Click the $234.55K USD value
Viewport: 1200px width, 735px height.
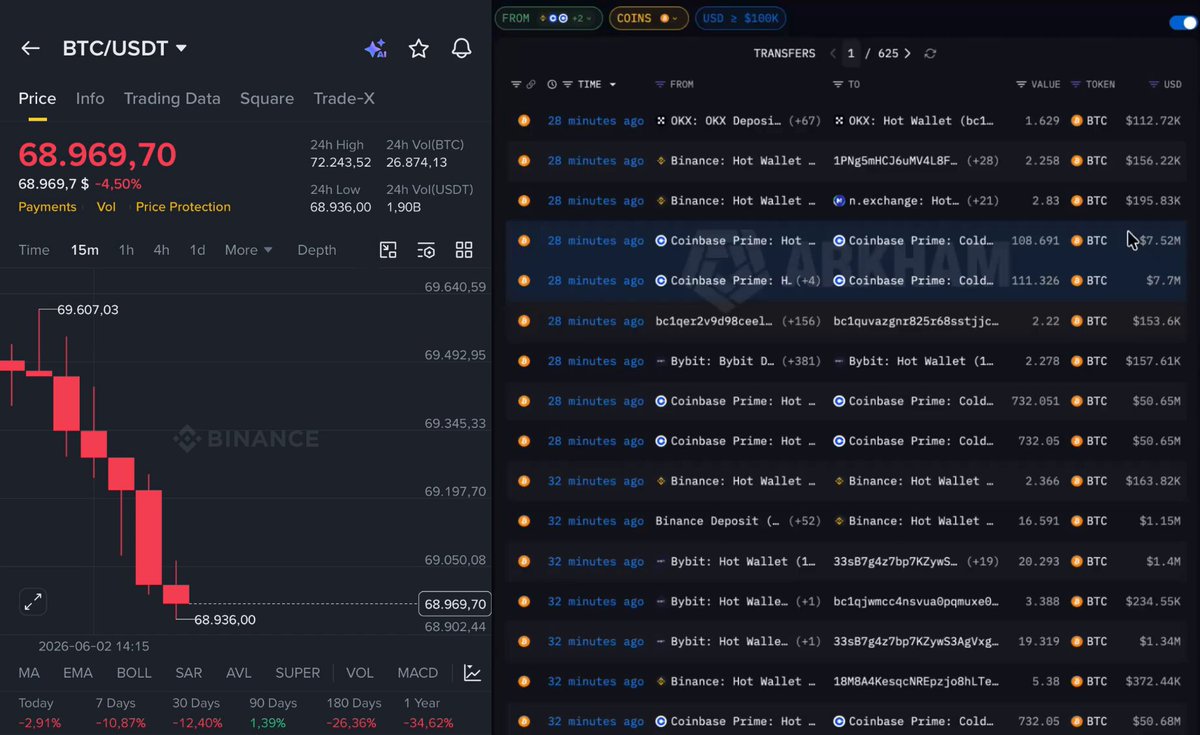[1153, 601]
